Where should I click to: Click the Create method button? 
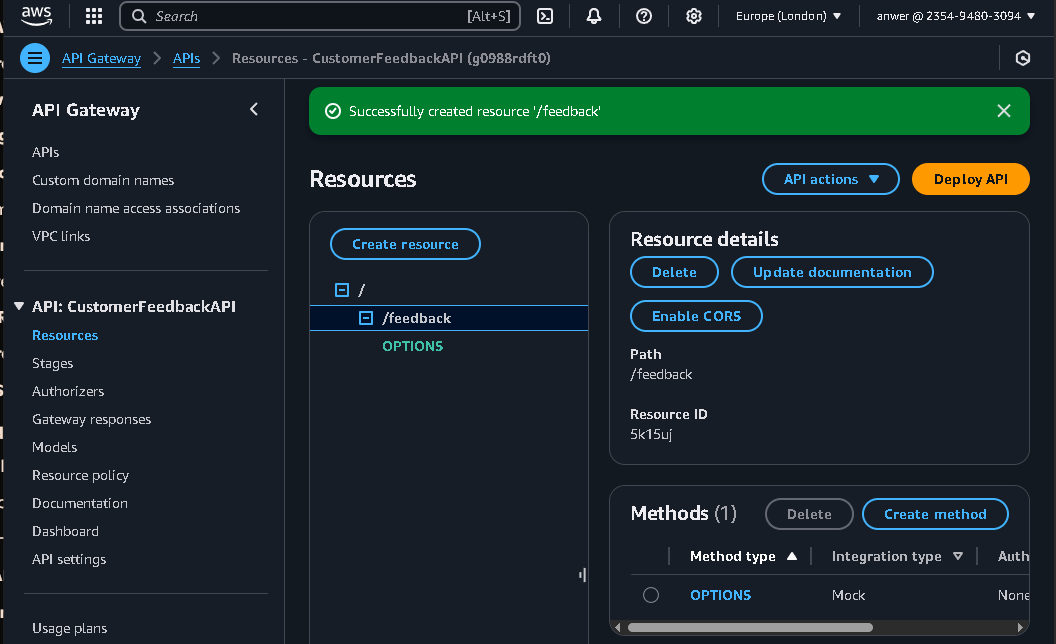tap(935, 514)
